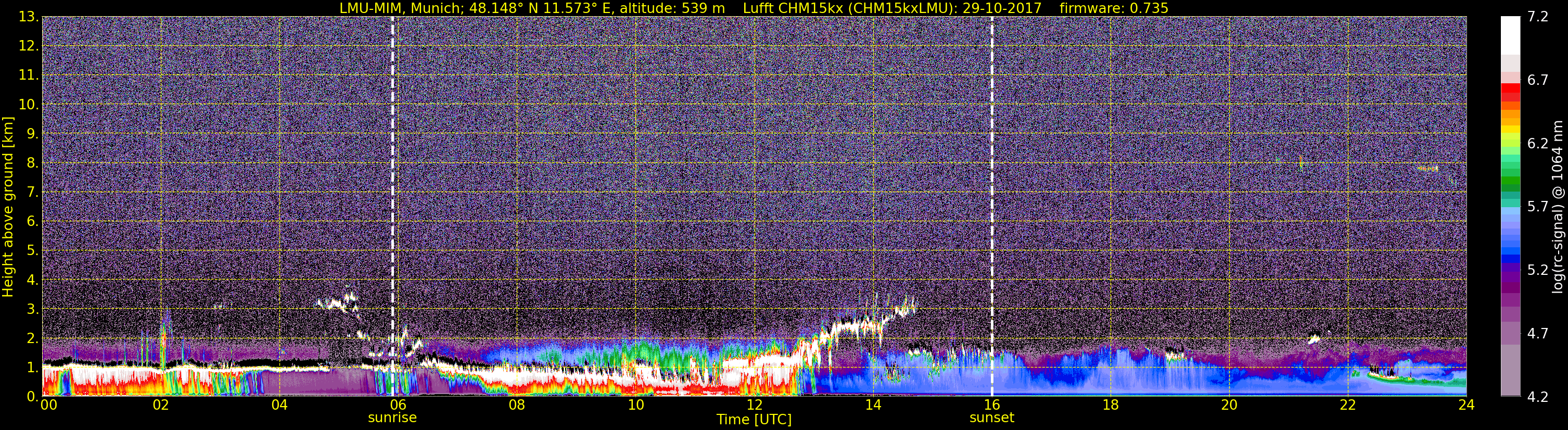Click the '4.' height tick label
This screenshot has height=430, width=1568.
[32, 280]
